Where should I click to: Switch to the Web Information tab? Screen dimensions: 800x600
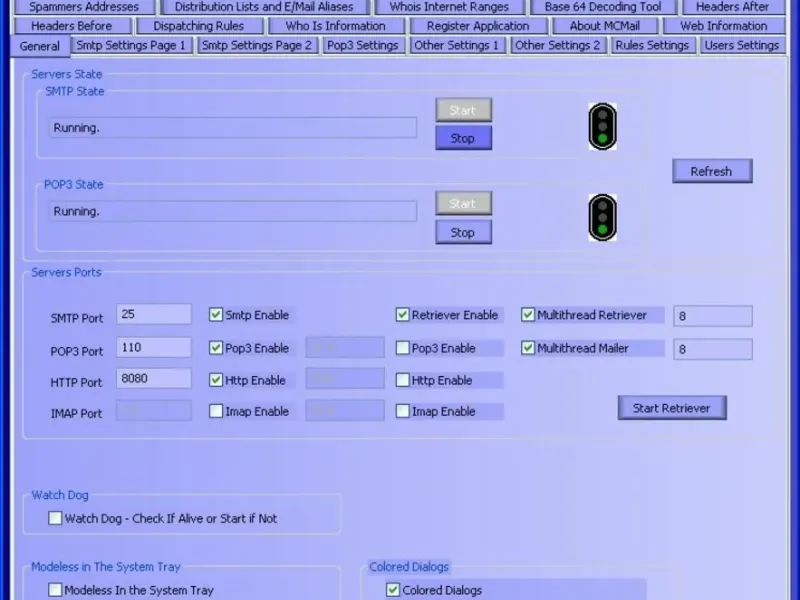point(723,26)
